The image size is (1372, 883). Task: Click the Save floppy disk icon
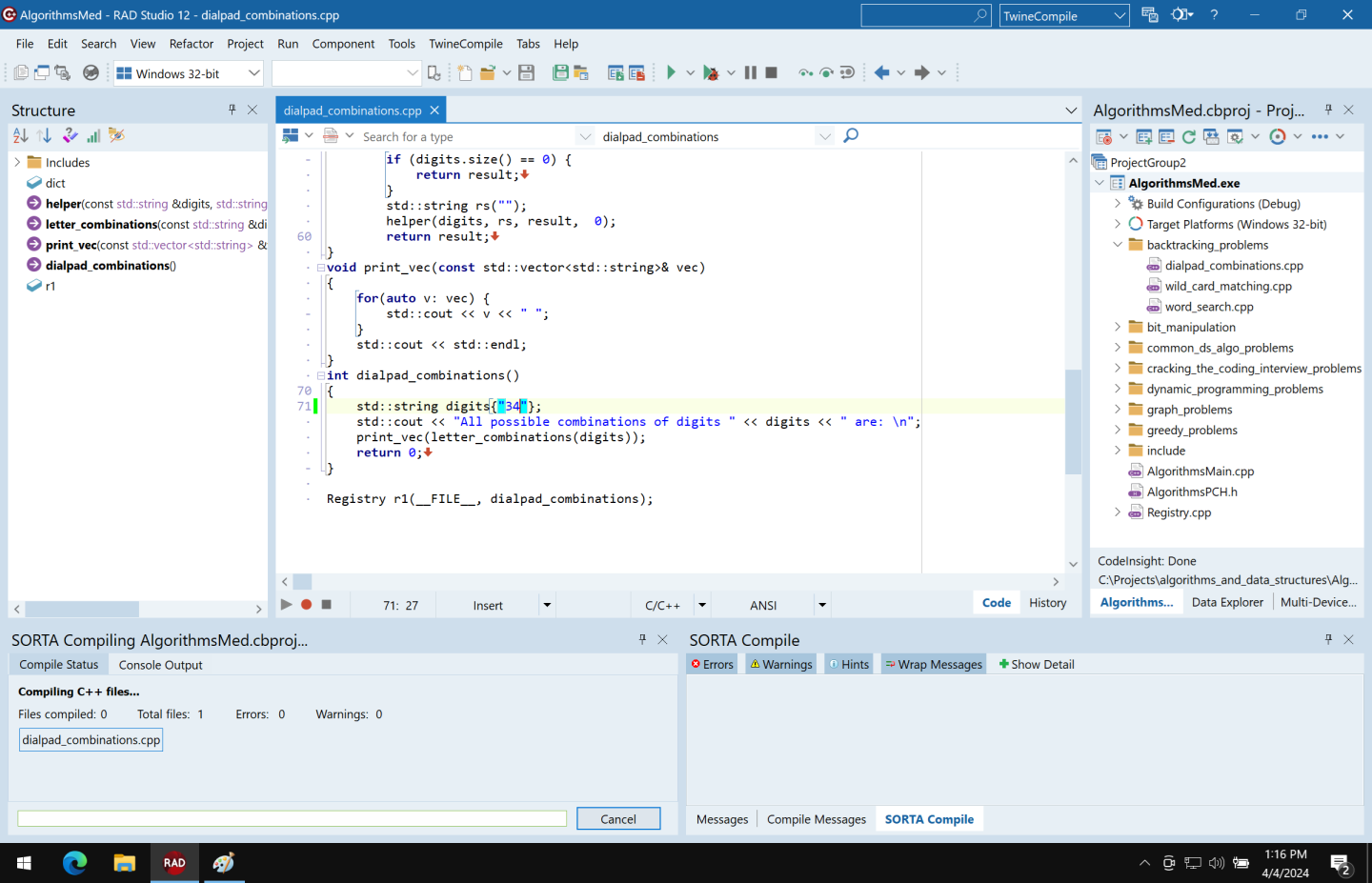click(x=526, y=72)
